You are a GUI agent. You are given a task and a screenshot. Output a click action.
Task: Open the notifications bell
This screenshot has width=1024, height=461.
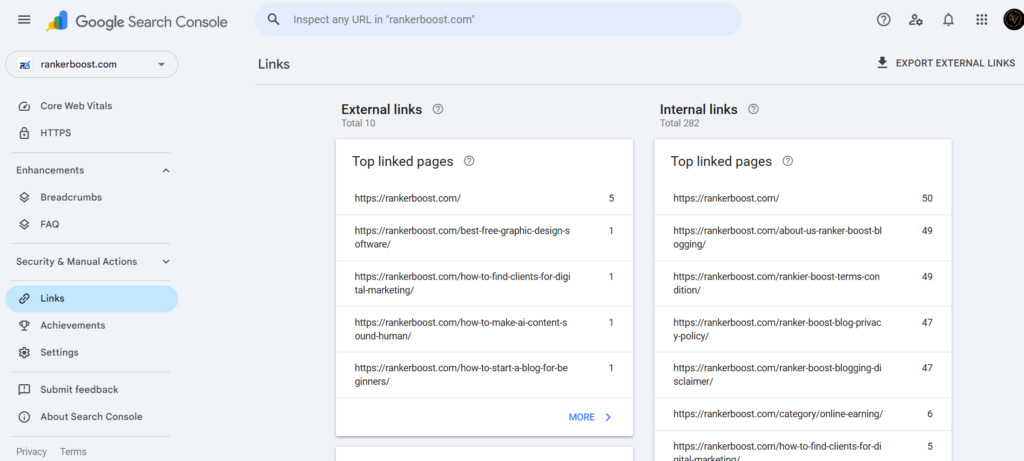(x=948, y=20)
